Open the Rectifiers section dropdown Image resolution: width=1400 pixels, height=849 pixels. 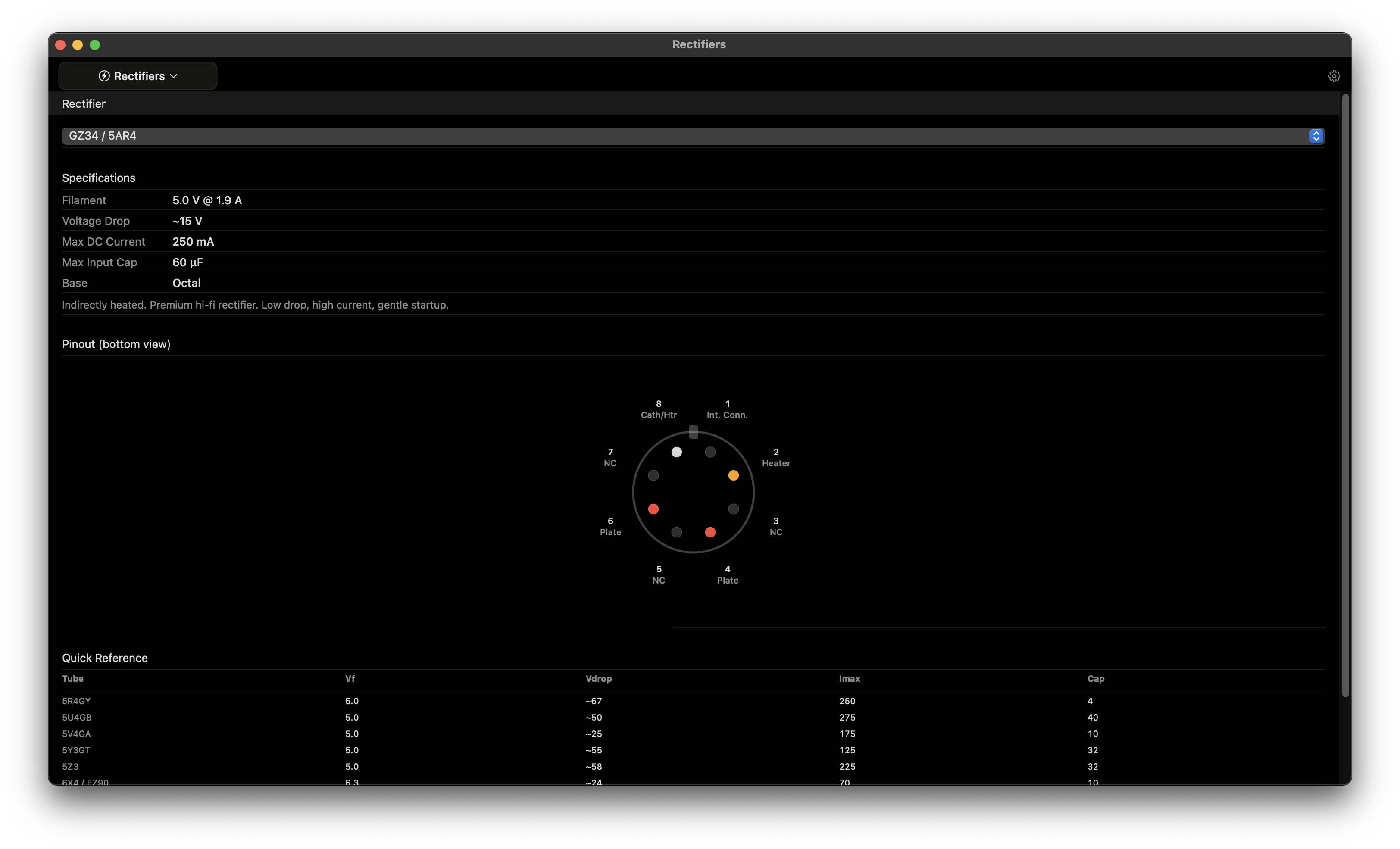tap(137, 76)
